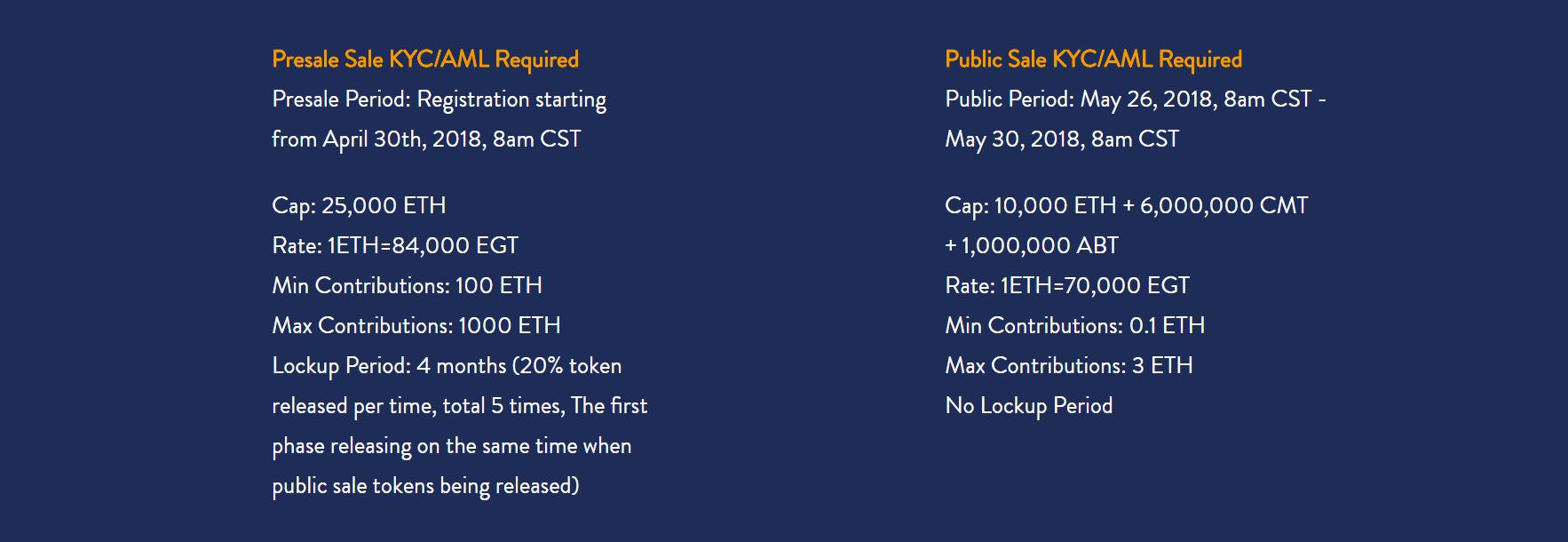Click the Public Sale KYC/AML Required heading

pos(1093,60)
